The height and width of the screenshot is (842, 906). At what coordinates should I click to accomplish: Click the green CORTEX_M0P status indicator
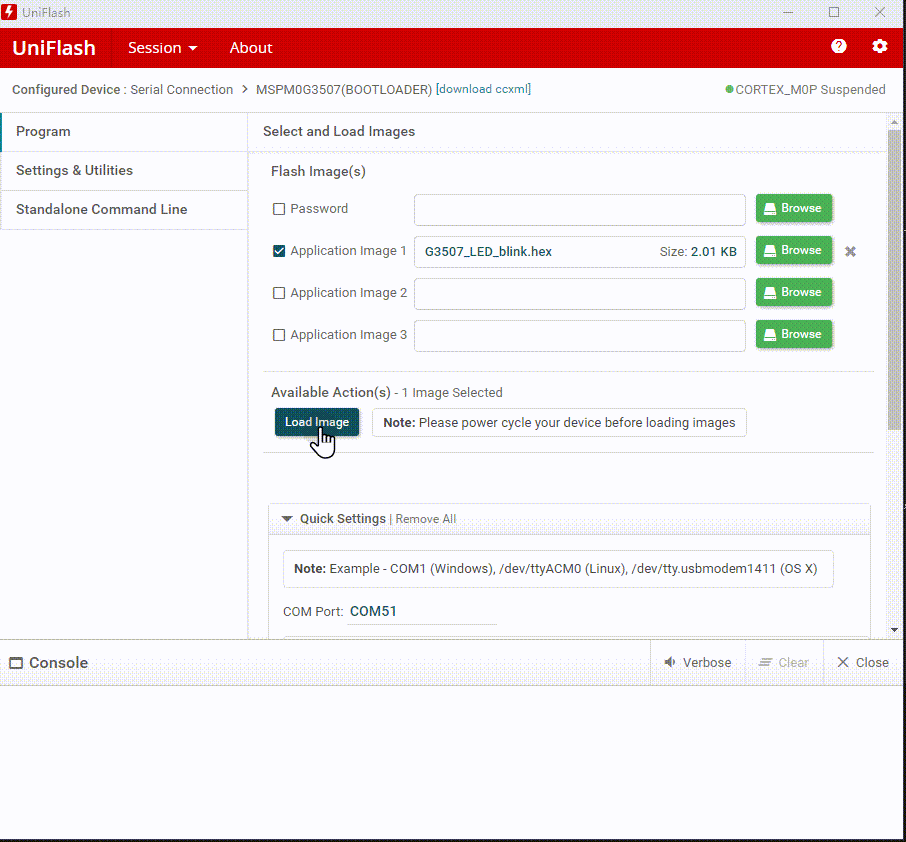729,89
